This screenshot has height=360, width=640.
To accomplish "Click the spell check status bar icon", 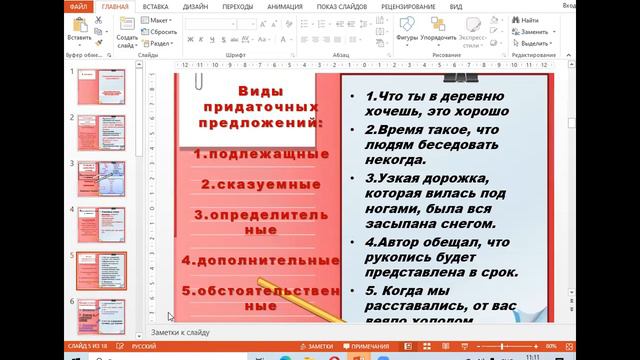I will 120,346.
